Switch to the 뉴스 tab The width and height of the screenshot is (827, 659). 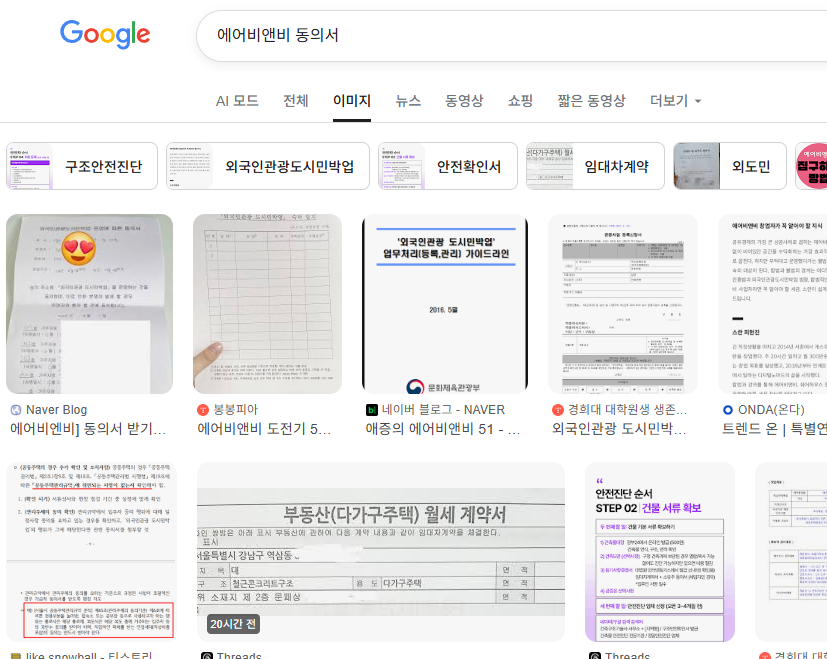click(408, 101)
